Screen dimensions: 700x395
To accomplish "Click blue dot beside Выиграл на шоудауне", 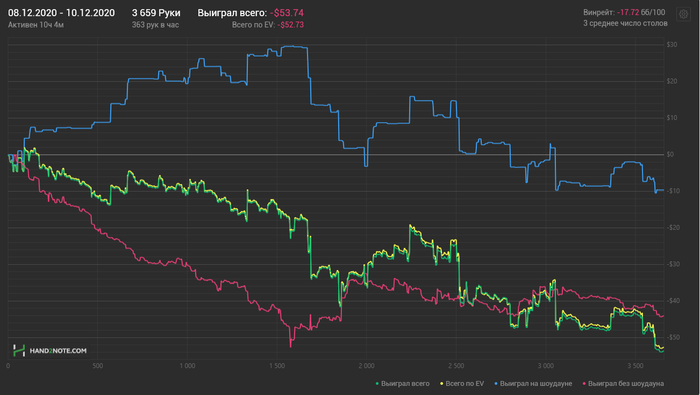I will pos(496,384).
